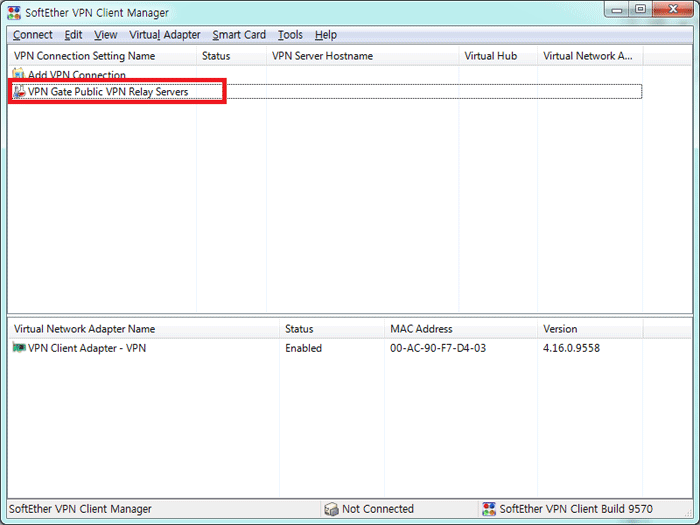The image size is (700, 525).
Task: Open the Edit menu
Action: (x=74, y=35)
